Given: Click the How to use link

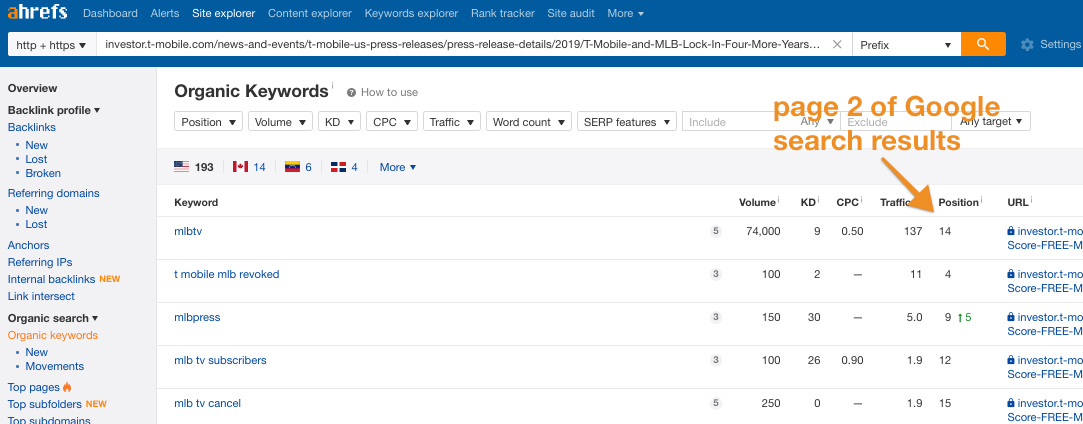Looking at the screenshot, I should (389, 93).
